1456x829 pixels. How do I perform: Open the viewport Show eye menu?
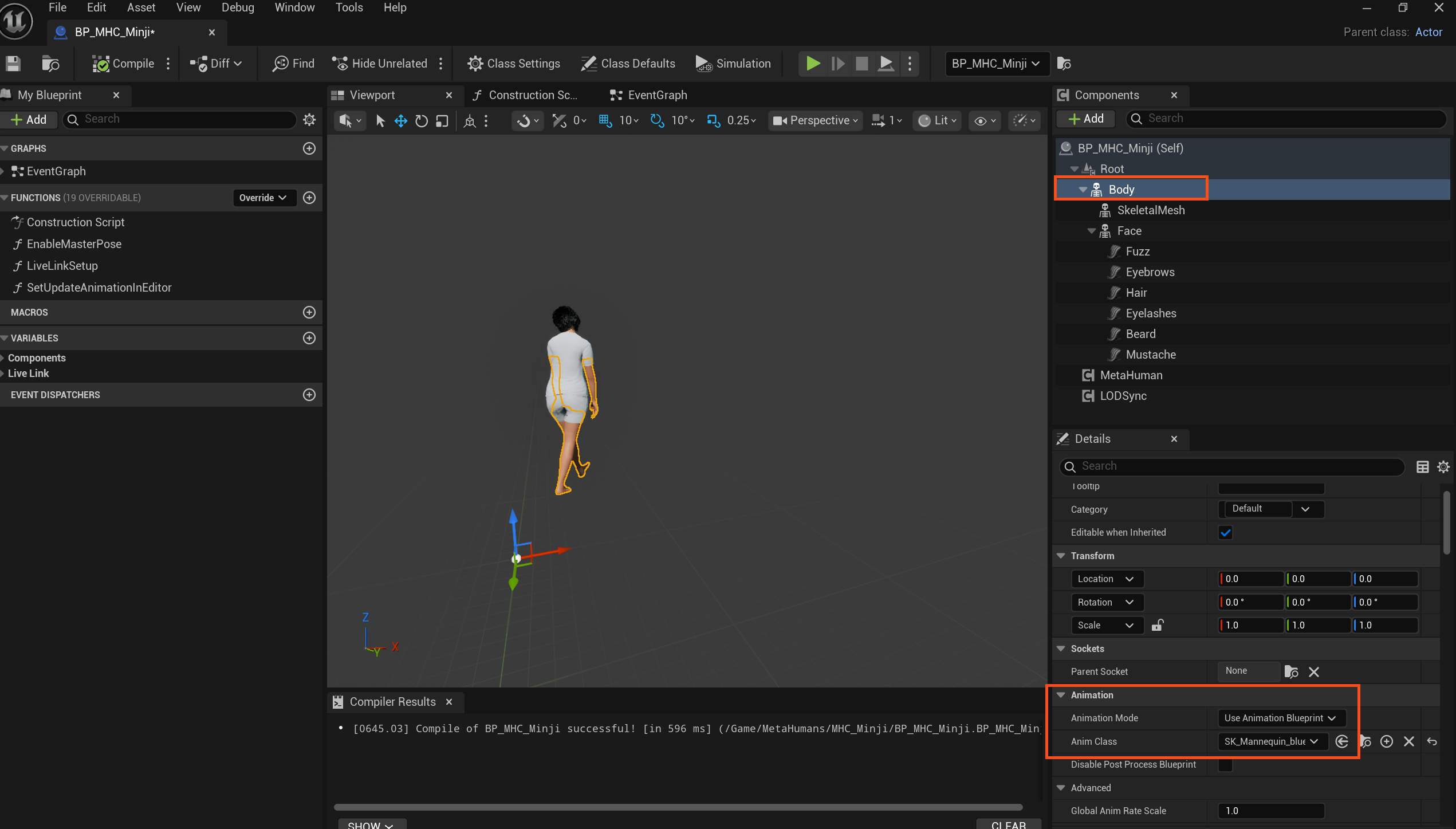click(x=985, y=121)
